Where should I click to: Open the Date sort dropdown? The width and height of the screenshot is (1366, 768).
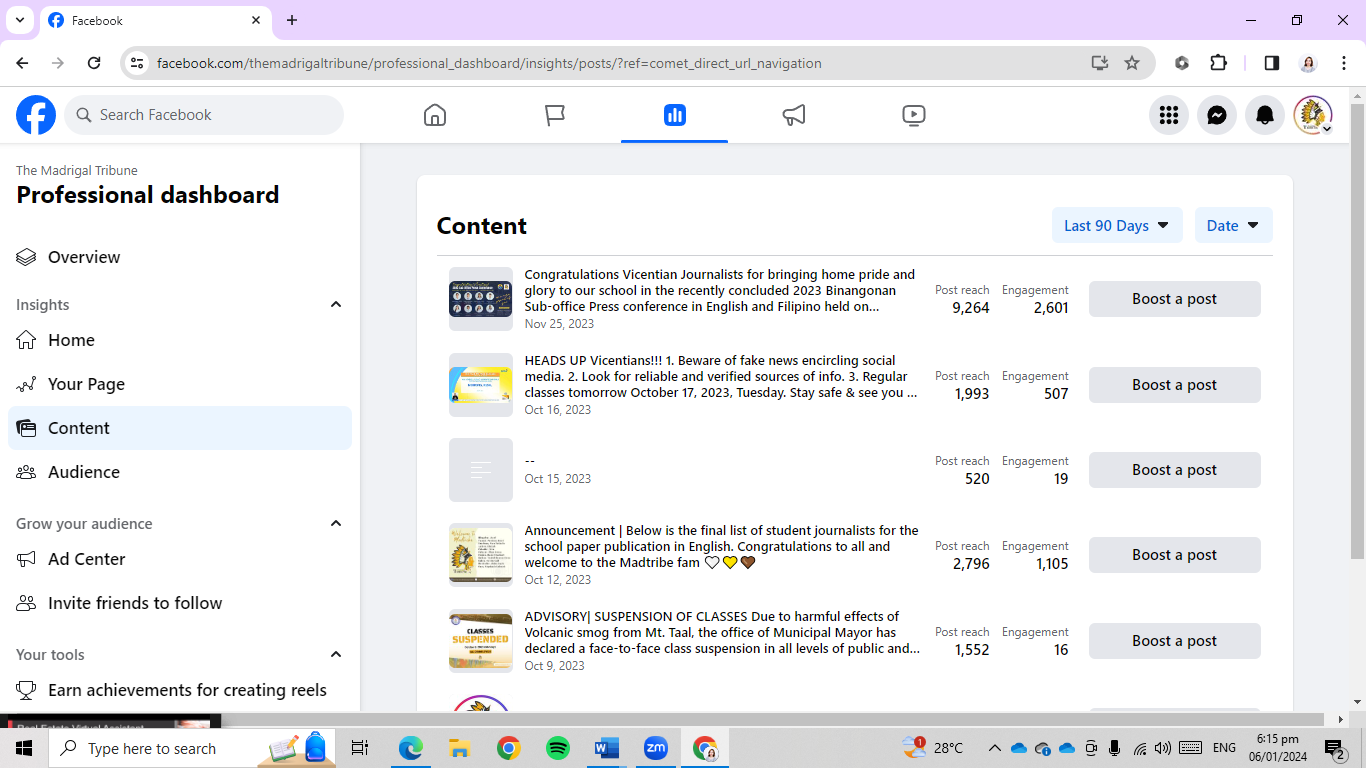coord(1234,225)
